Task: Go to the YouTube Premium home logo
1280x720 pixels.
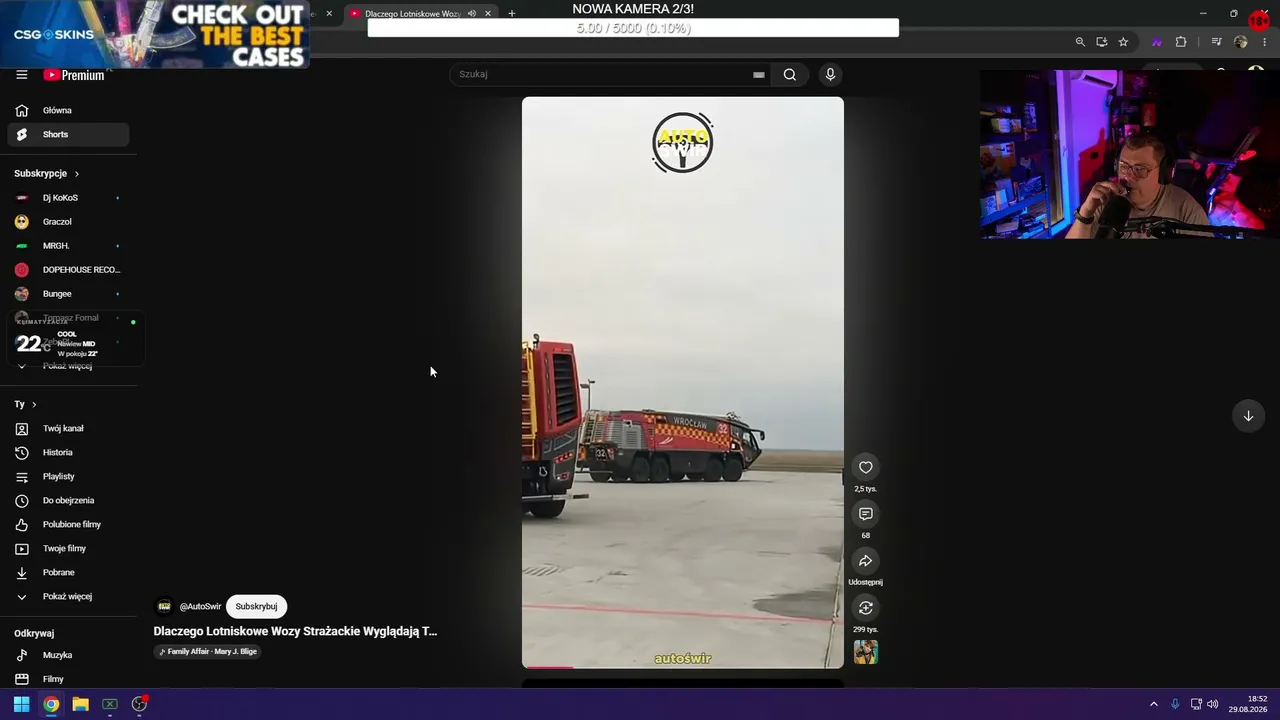Action: [74, 75]
